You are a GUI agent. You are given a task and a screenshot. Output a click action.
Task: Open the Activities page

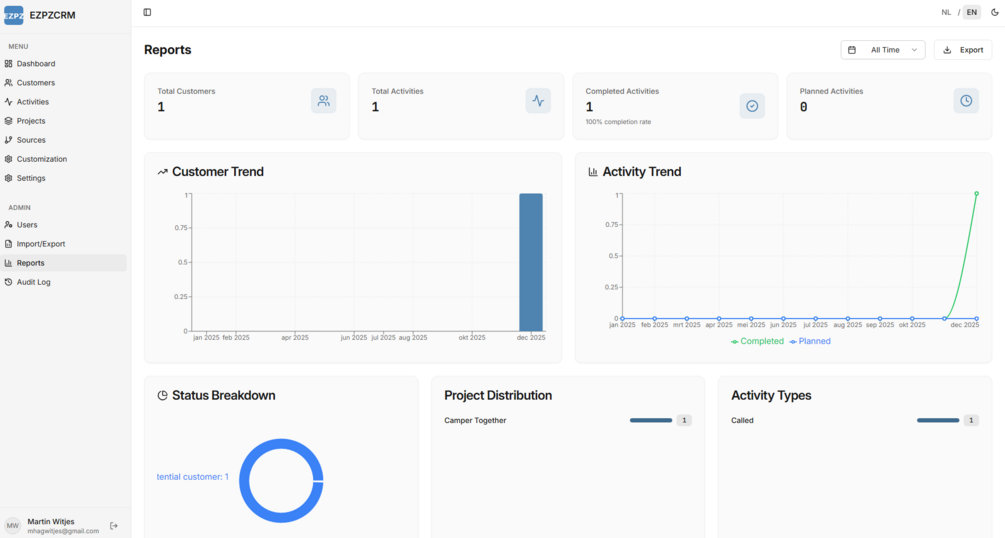point(64,102)
